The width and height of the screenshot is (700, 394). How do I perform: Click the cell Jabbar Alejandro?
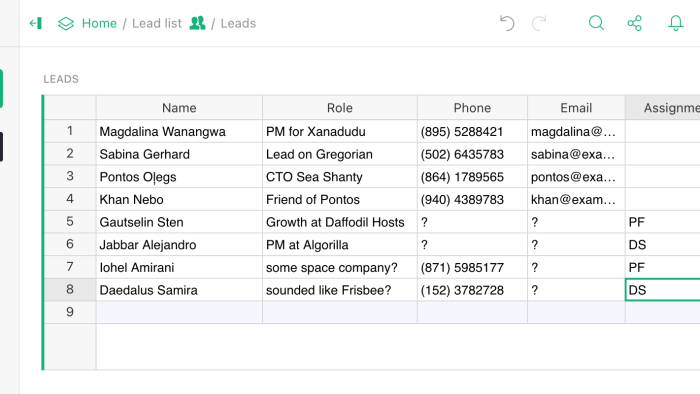tap(179, 245)
